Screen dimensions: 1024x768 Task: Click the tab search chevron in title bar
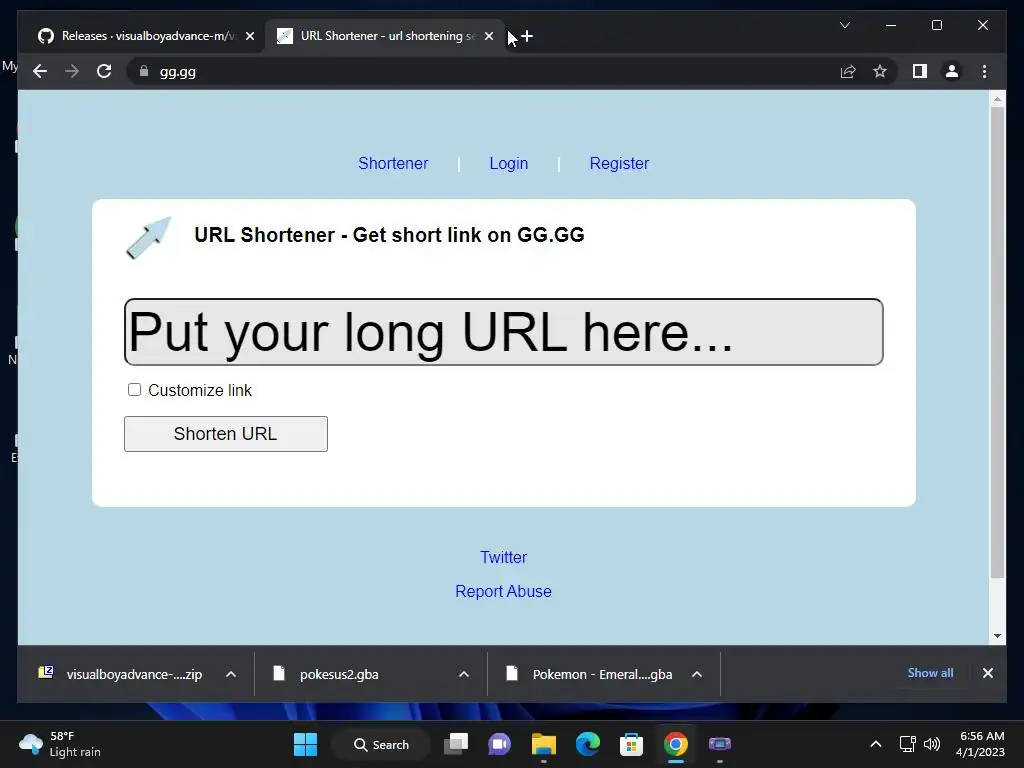coord(844,25)
